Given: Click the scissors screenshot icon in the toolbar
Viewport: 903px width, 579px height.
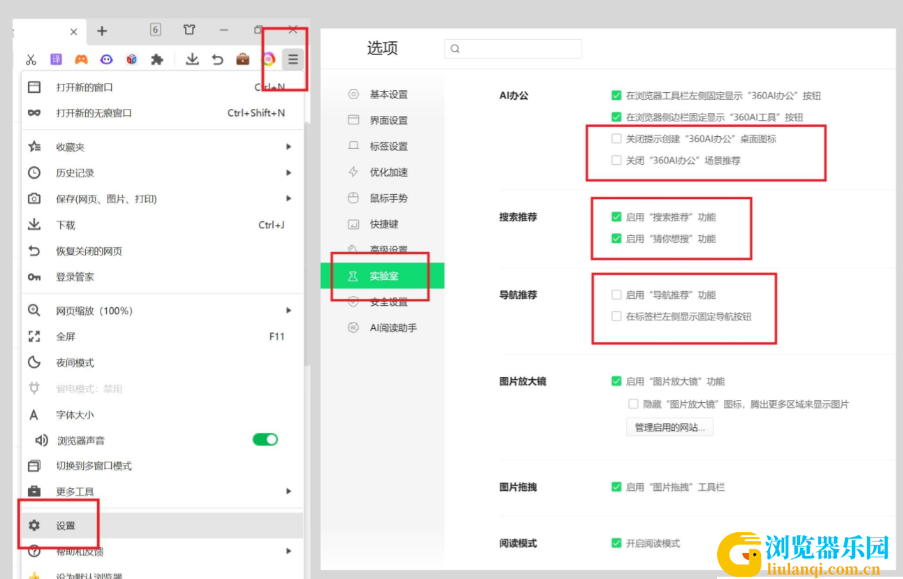Looking at the screenshot, I should click(31, 59).
